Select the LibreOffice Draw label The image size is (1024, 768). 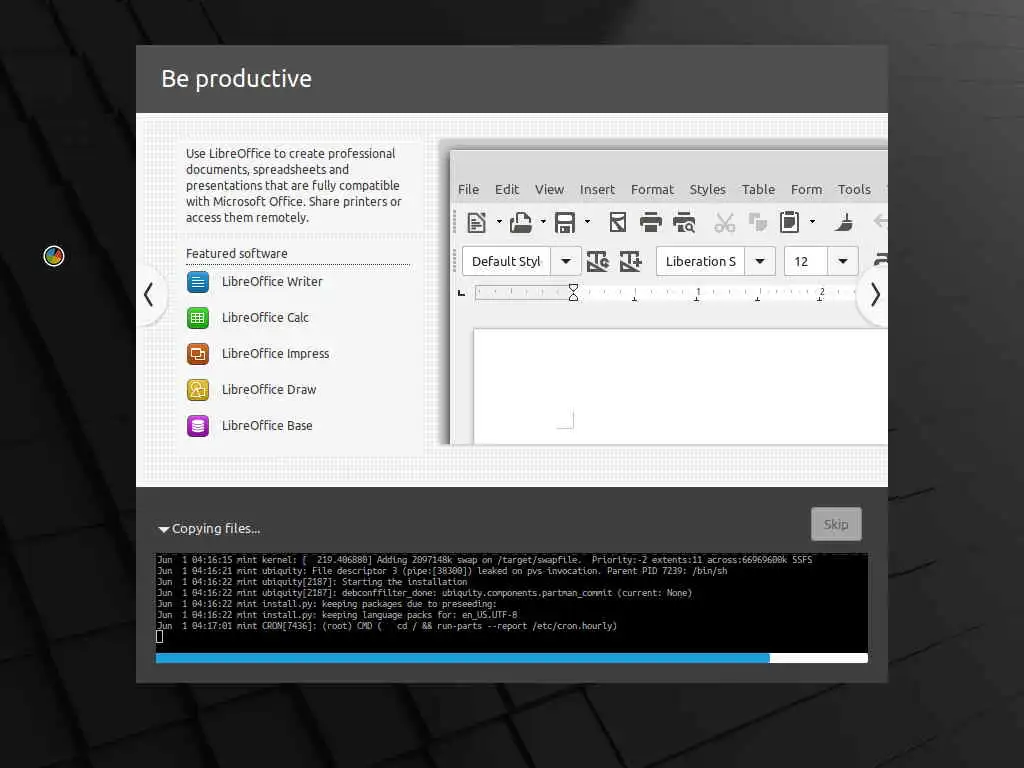[268, 389]
